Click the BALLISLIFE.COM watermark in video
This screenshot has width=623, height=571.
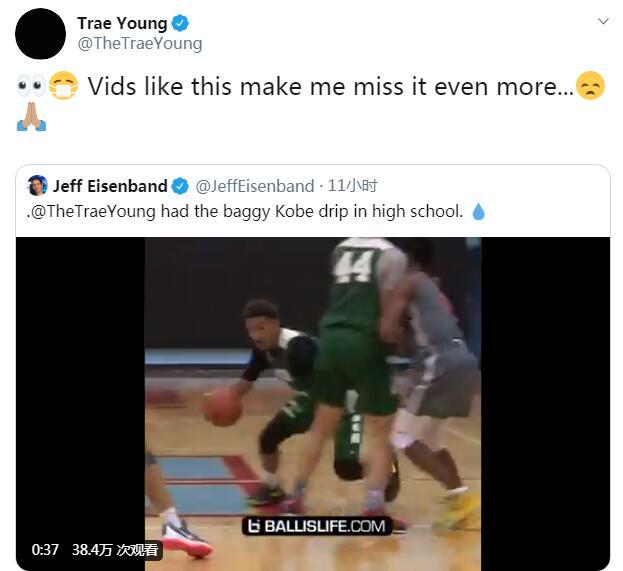(317, 526)
